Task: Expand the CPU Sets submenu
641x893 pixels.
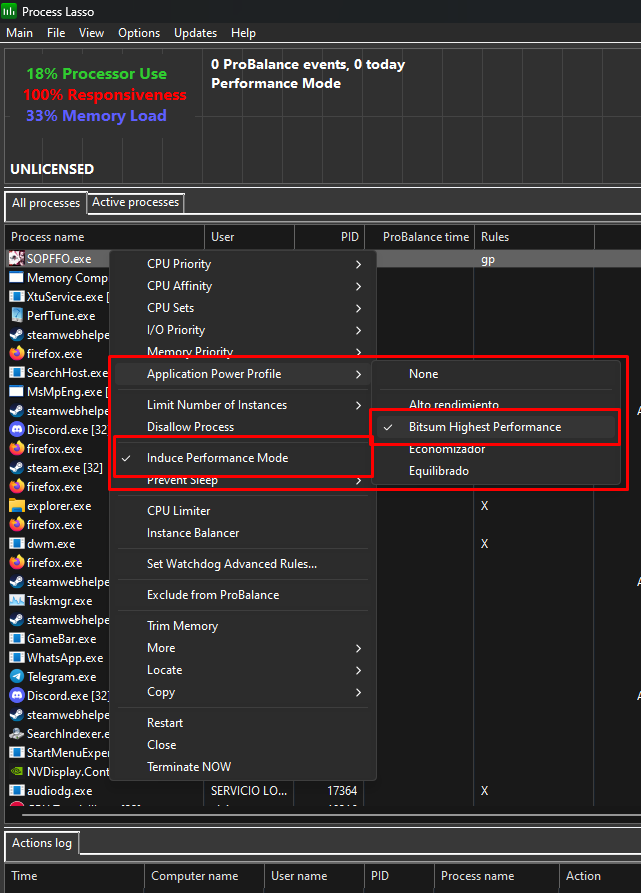Action: pos(243,308)
